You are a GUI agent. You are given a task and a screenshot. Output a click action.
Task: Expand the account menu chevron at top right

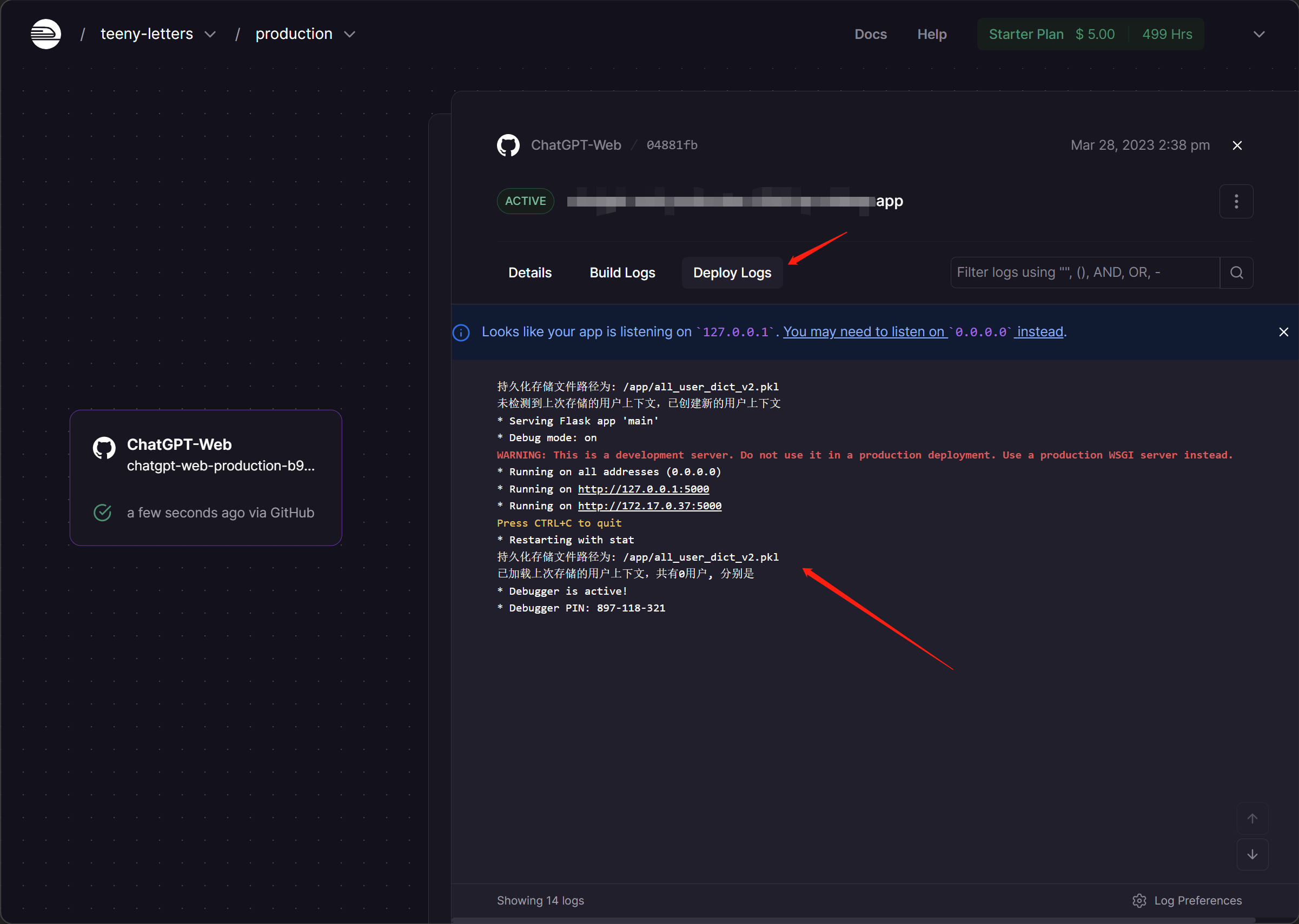pyautogui.click(x=1259, y=35)
